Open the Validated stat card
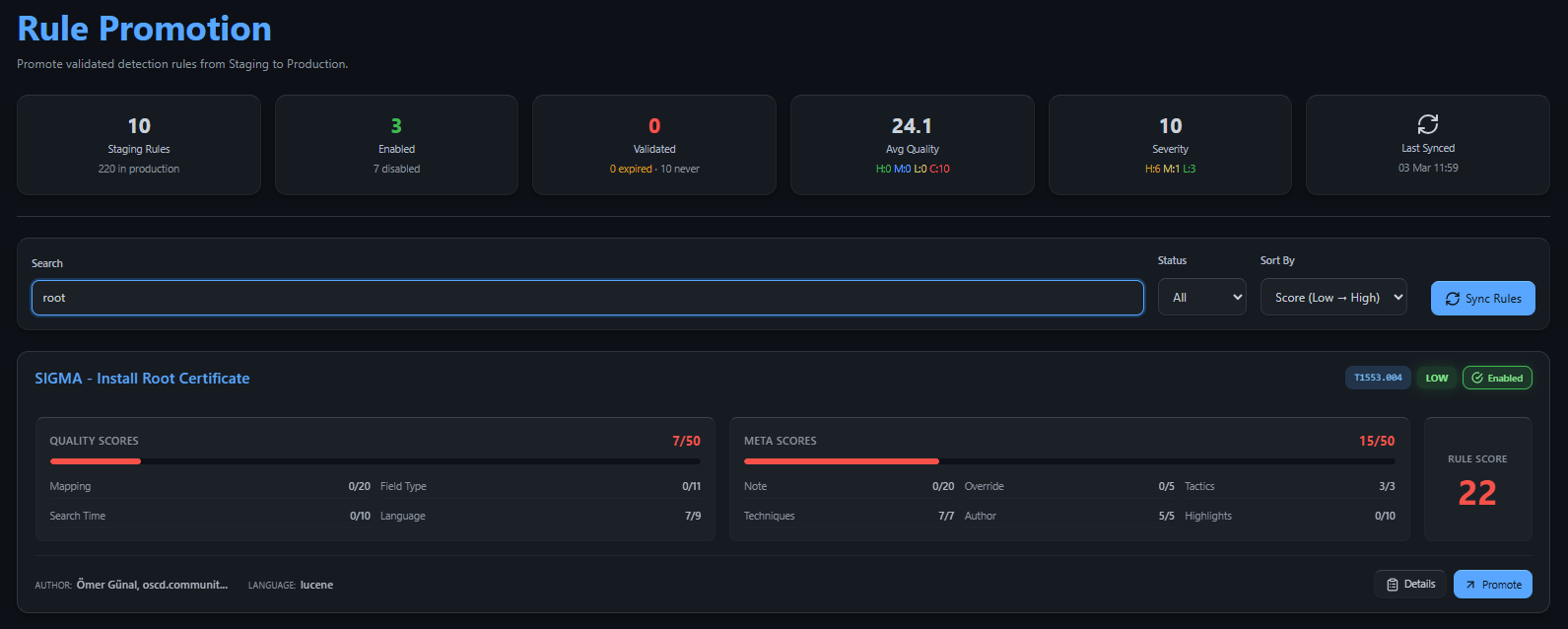 653,145
